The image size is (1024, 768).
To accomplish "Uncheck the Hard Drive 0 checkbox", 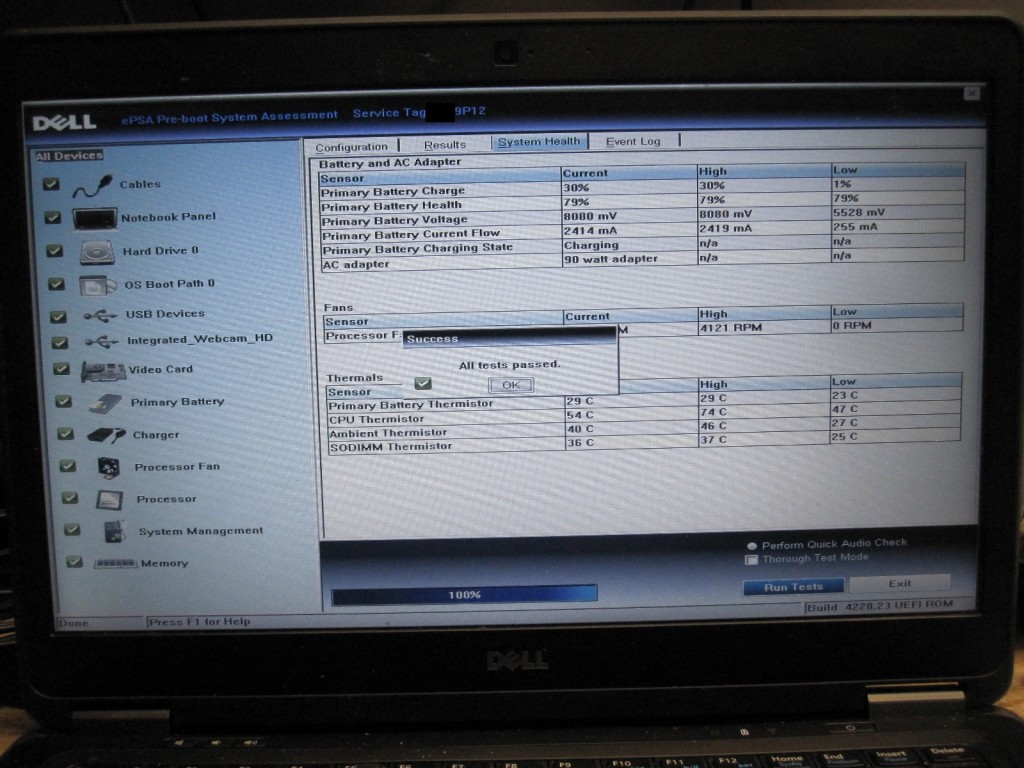I will coord(55,251).
